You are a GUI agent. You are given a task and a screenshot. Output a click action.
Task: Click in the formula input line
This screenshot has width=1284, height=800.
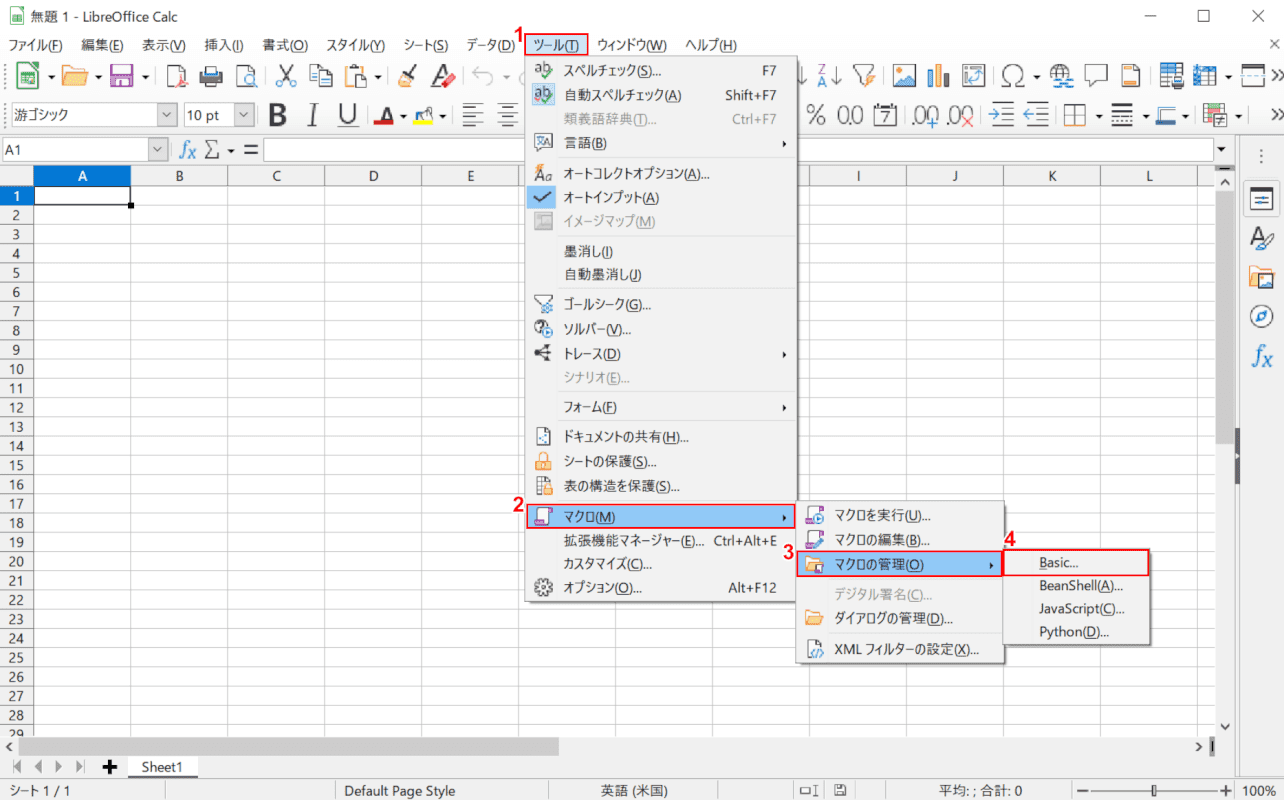tap(738, 150)
